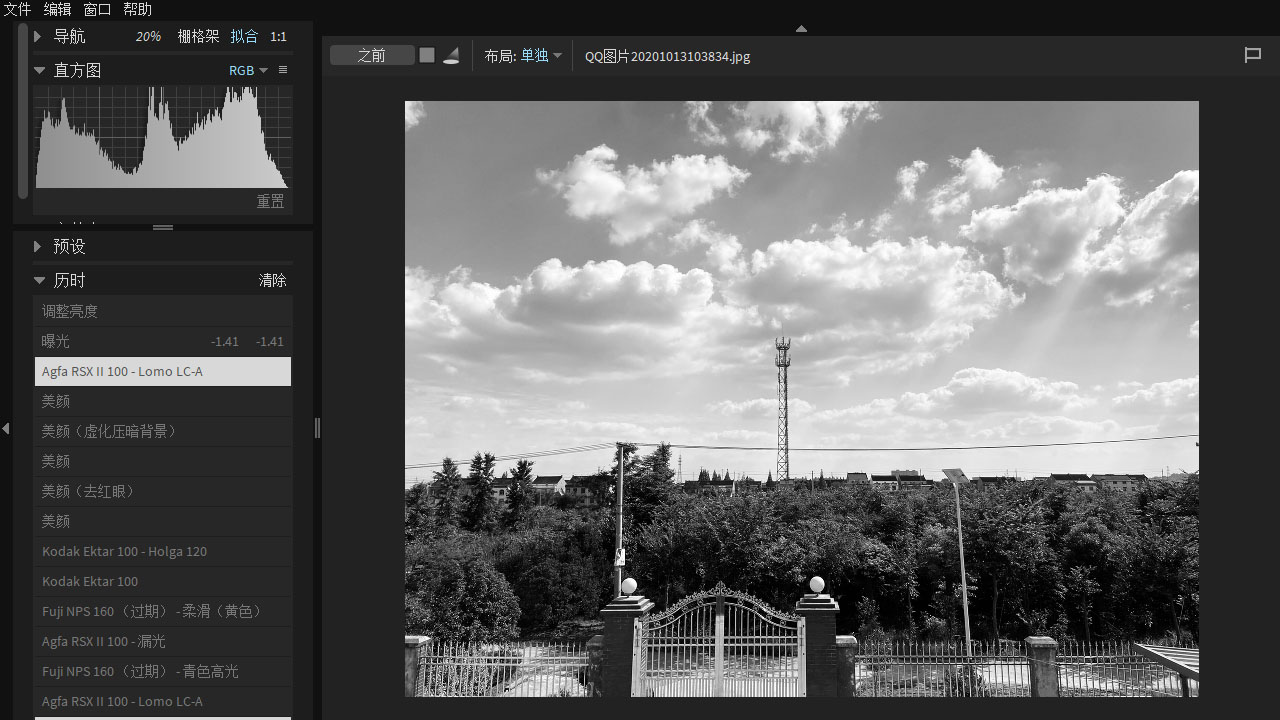Click the gray square icon beside 之前

coord(427,55)
